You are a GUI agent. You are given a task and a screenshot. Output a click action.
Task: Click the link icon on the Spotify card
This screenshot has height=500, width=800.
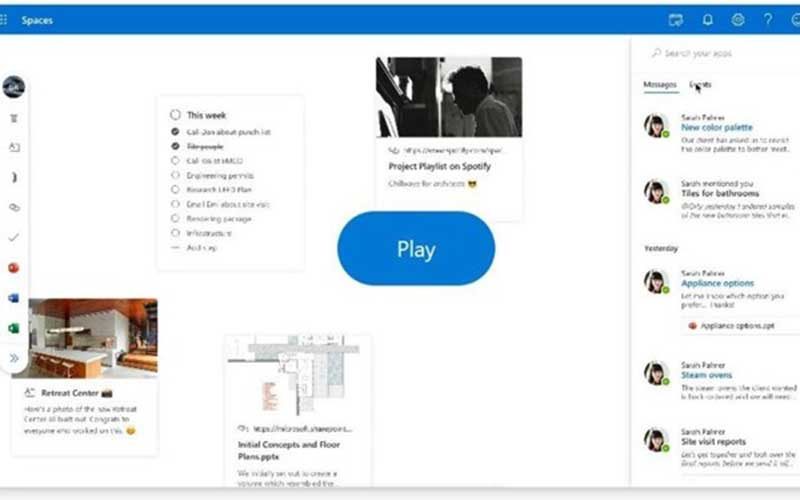[393, 151]
